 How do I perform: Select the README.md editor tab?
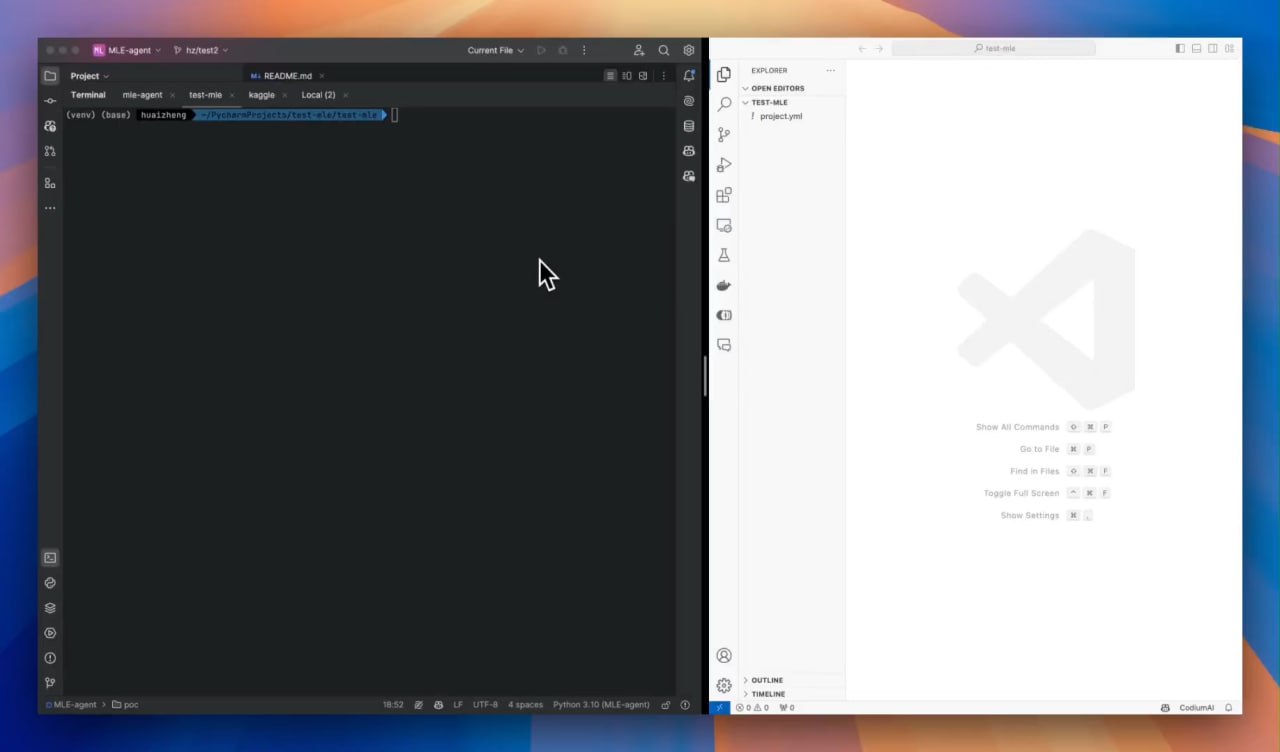[286, 76]
